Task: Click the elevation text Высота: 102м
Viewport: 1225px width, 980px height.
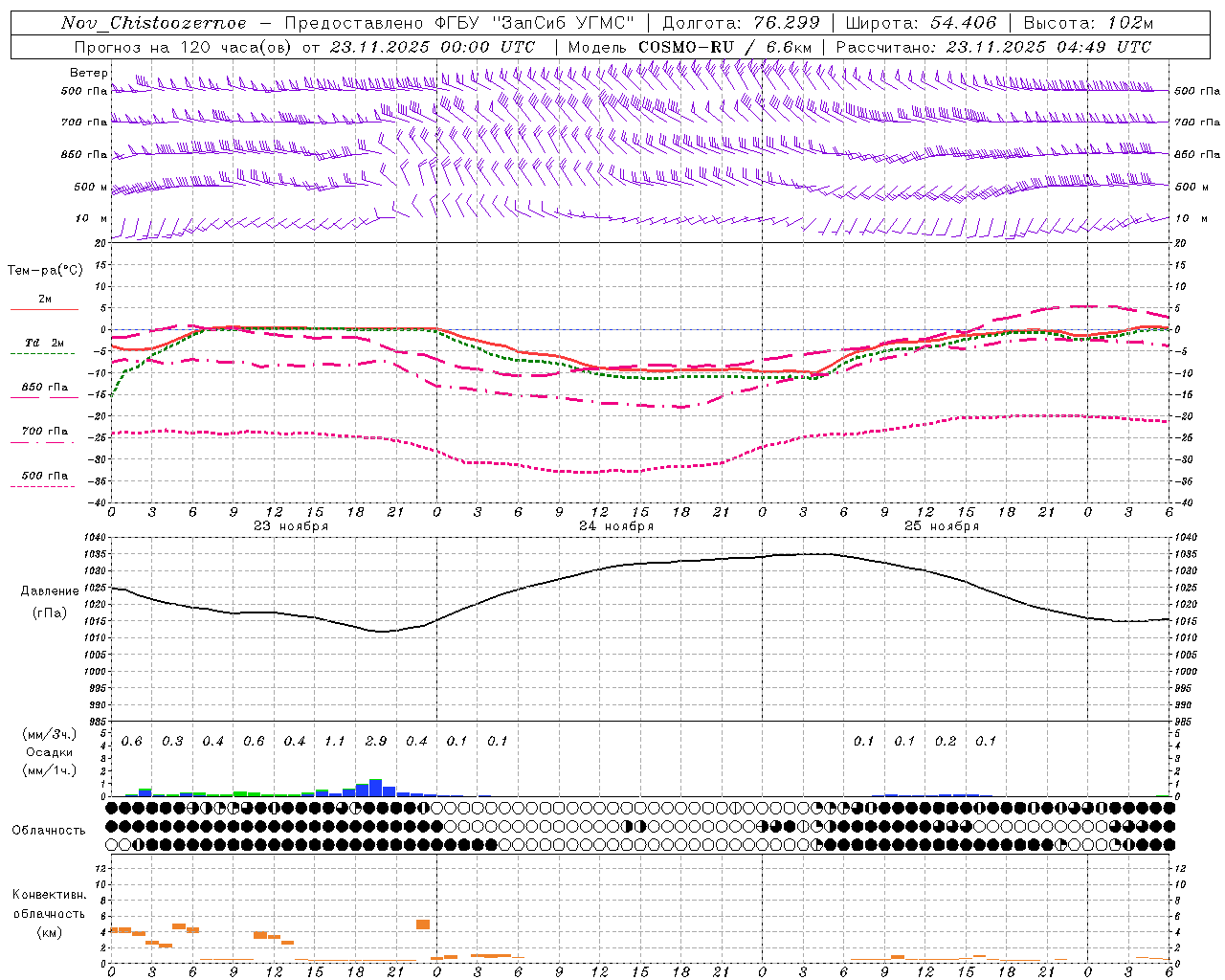Action: (1088, 23)
